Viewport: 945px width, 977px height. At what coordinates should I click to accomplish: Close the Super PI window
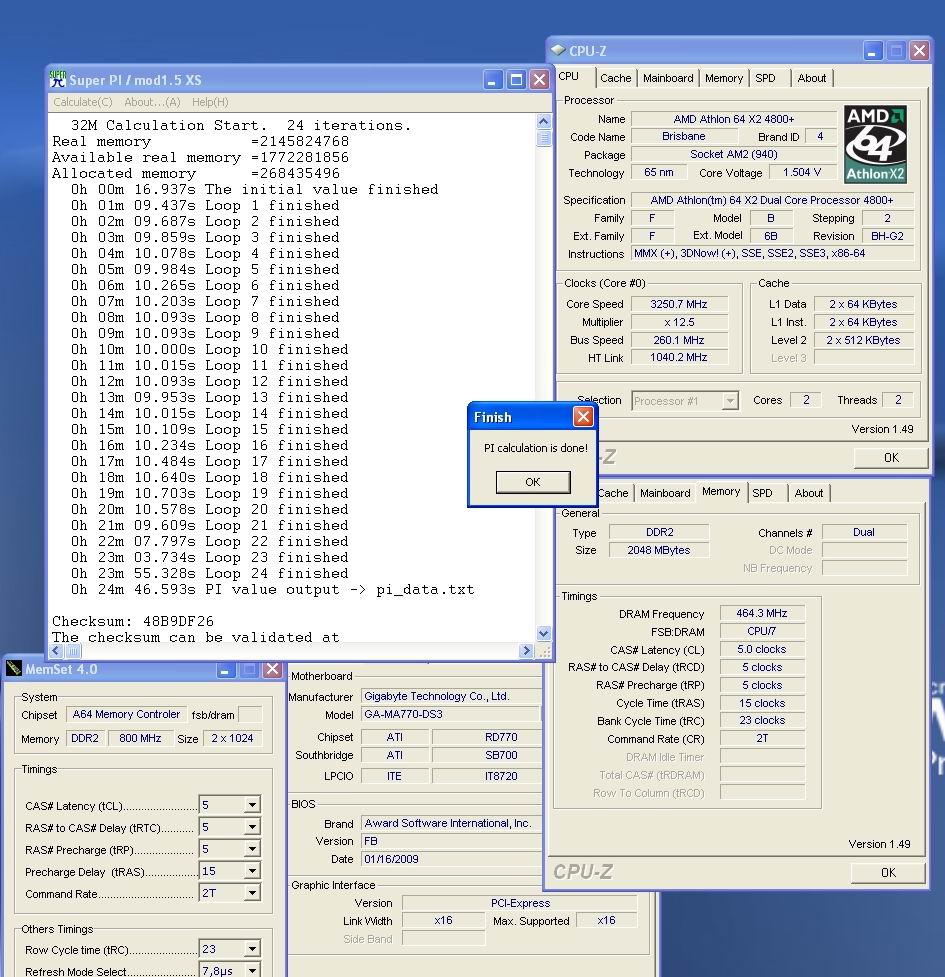coord(539,80)
